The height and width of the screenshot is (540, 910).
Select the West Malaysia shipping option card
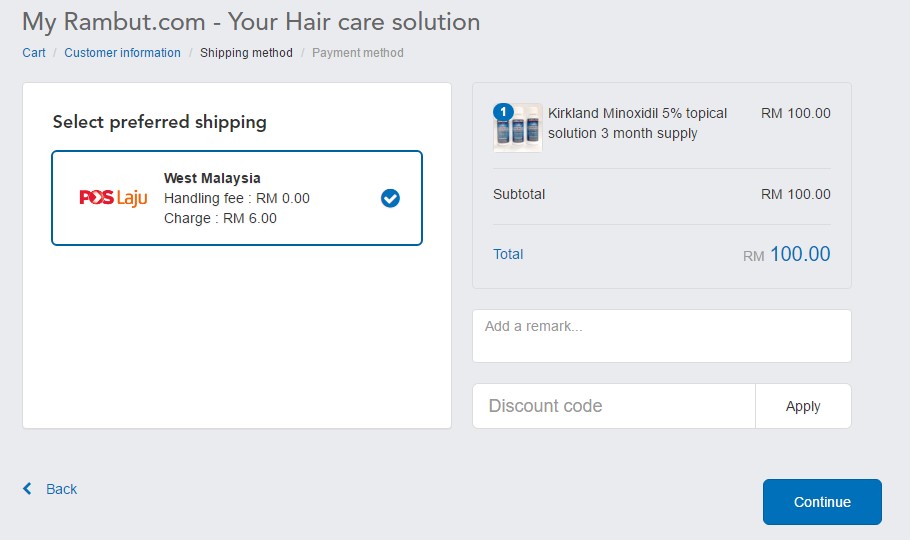237,198
